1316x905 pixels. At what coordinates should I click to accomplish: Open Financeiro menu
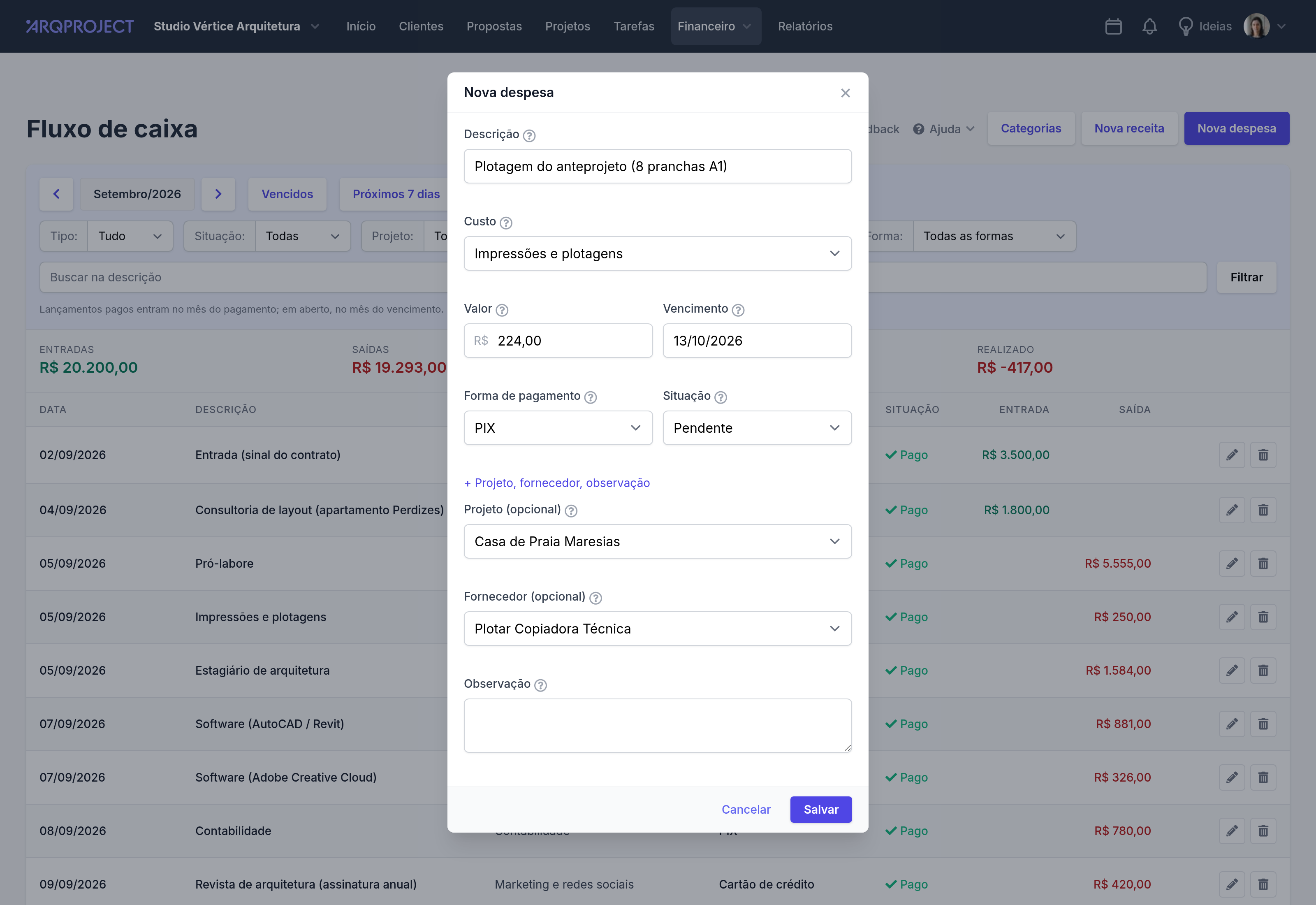pyautogui.click(x=715, y=27)
